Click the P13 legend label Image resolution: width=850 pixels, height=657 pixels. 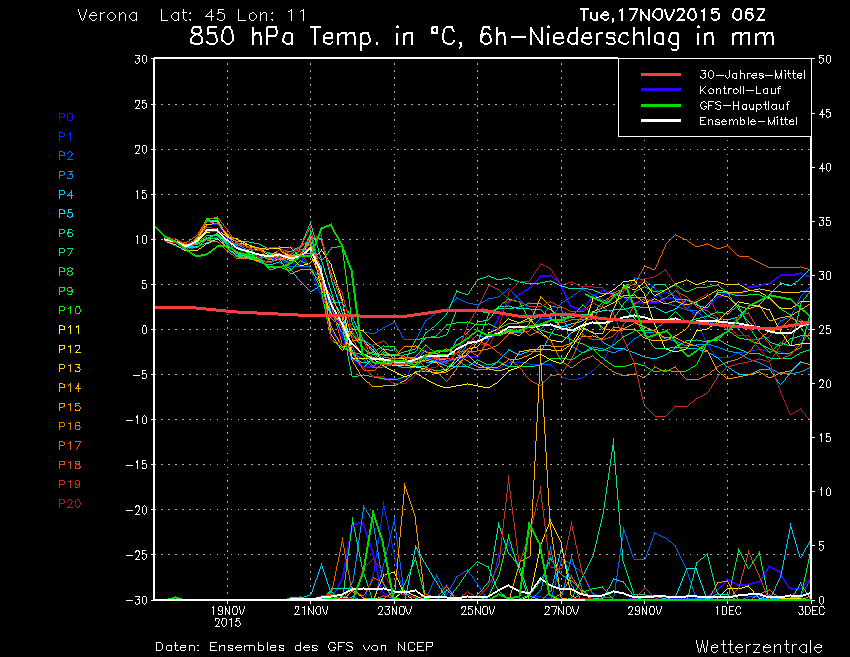coord(69,368)
